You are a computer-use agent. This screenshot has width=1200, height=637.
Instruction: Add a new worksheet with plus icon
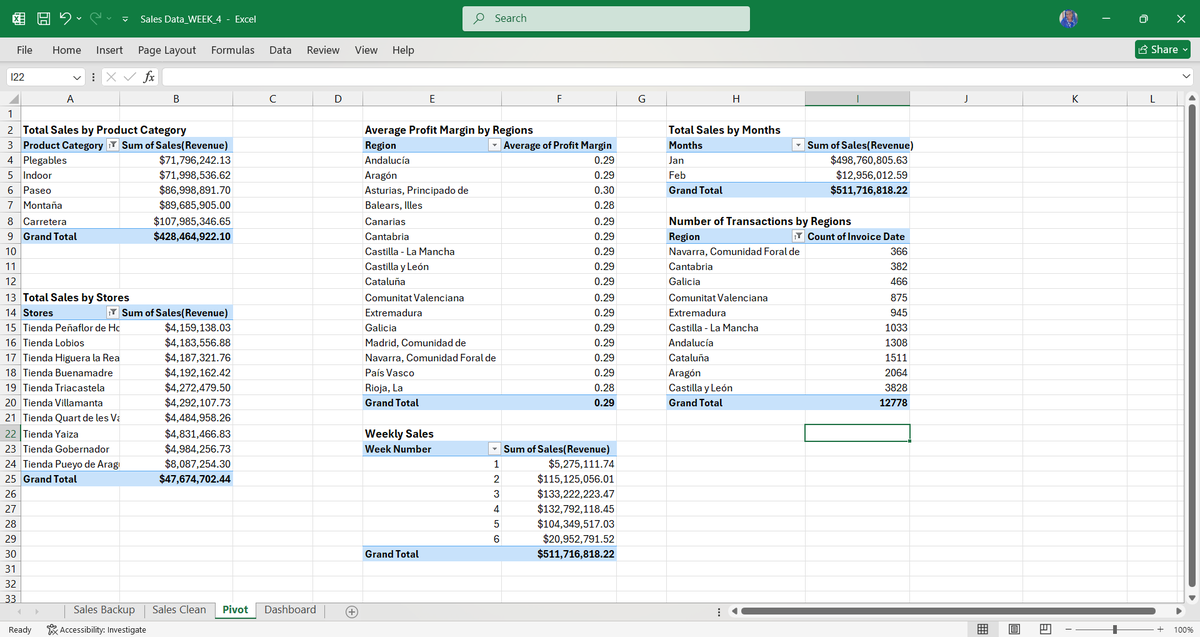tap(351, 610)
